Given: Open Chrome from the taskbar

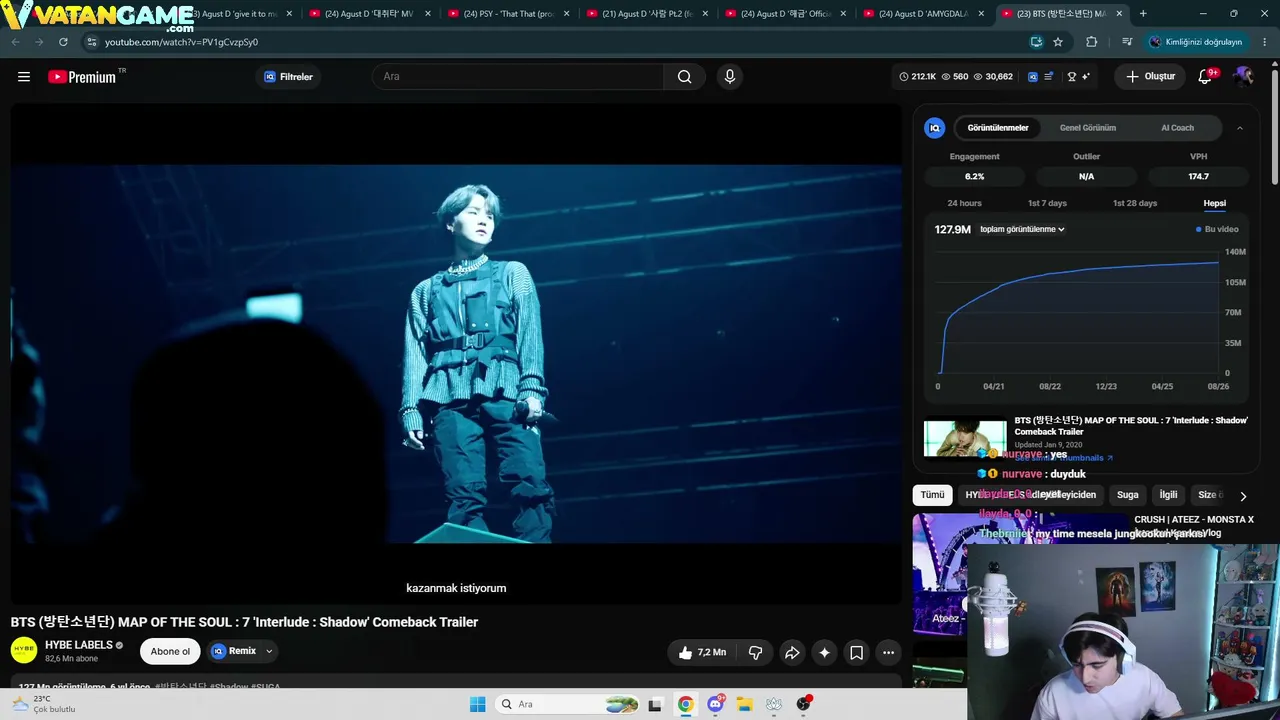Looking at the screenshot, I should click(x=685, y=704).
